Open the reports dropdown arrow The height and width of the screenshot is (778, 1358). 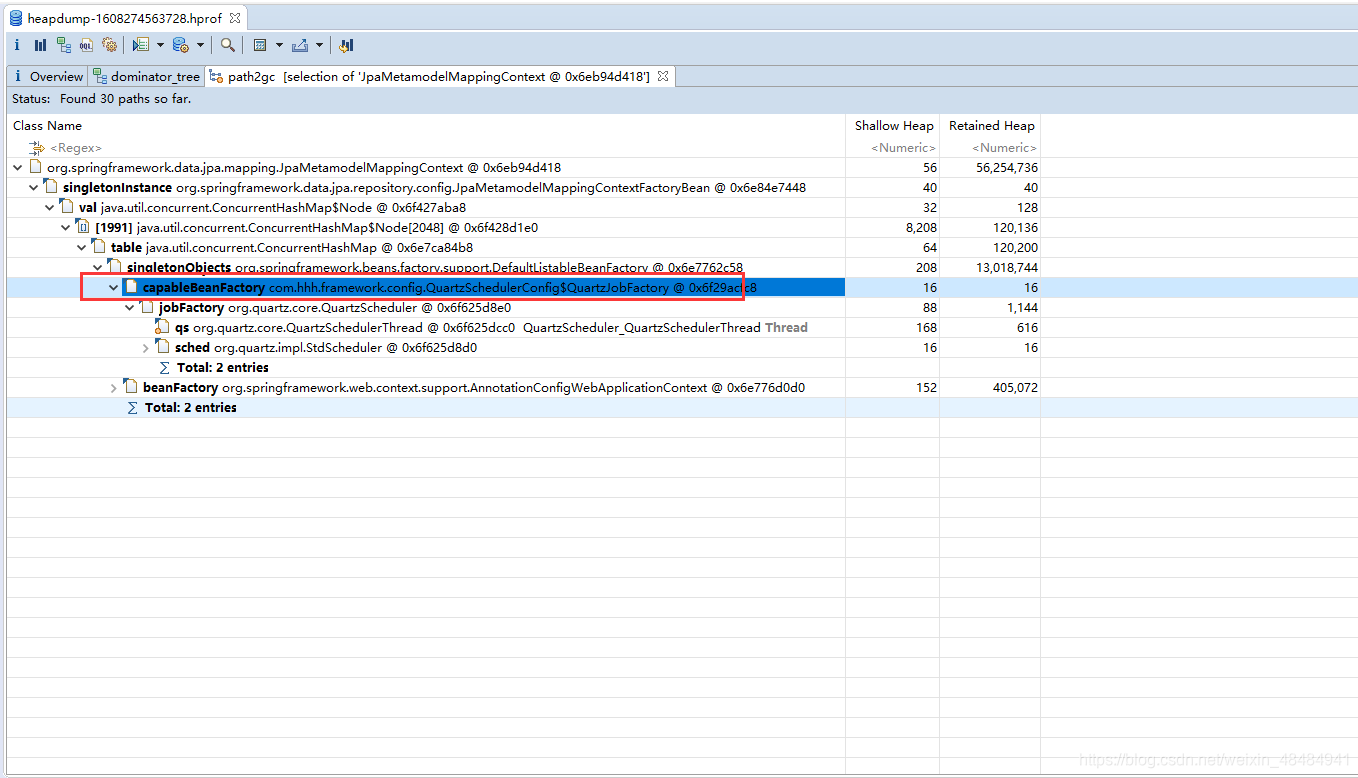pyautogui.click(x=160, y=45)
